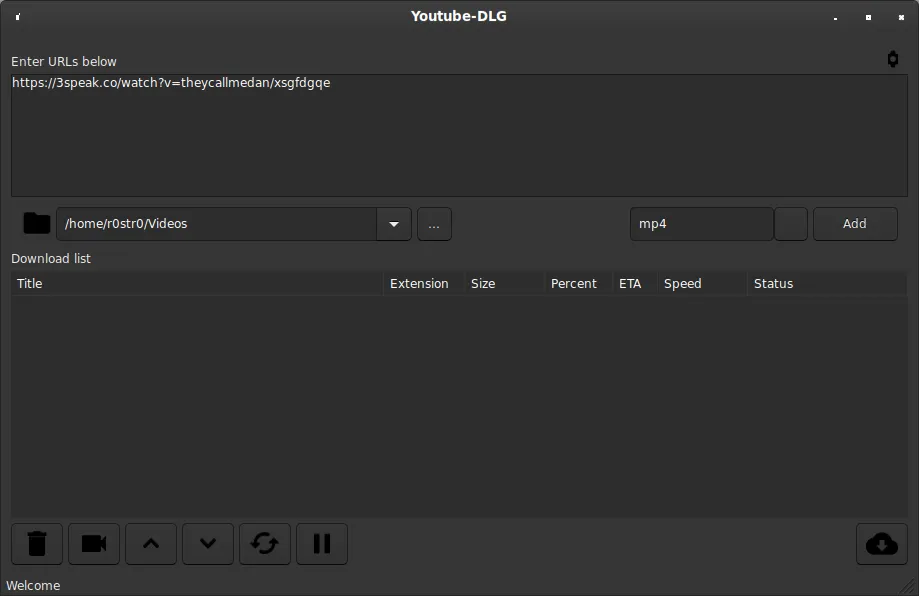Minimize the Youtube-DLG window
The image size is (919, 596).
(x=835, y=18)
